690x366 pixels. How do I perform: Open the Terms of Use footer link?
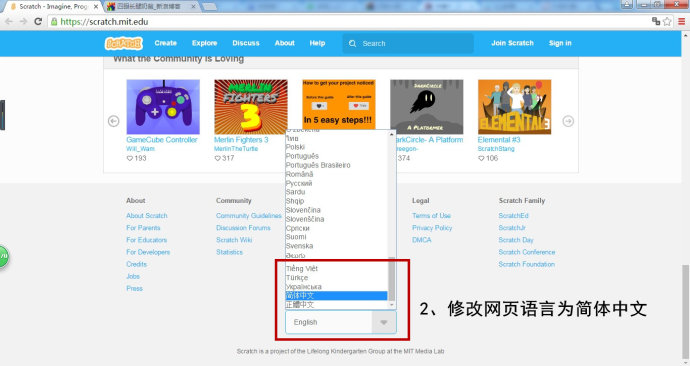431,216
